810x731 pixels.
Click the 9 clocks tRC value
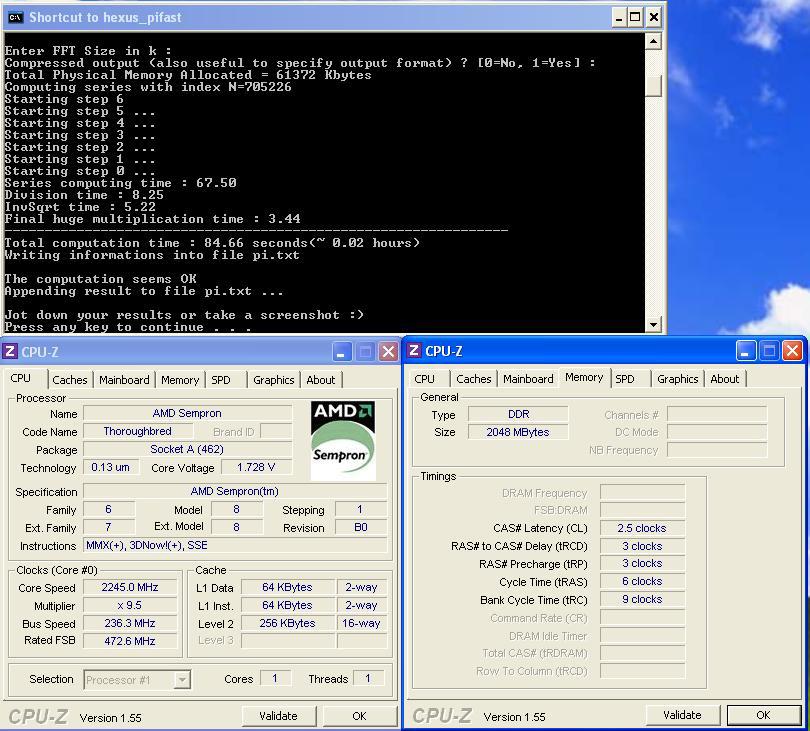click(x=642, y=599)
